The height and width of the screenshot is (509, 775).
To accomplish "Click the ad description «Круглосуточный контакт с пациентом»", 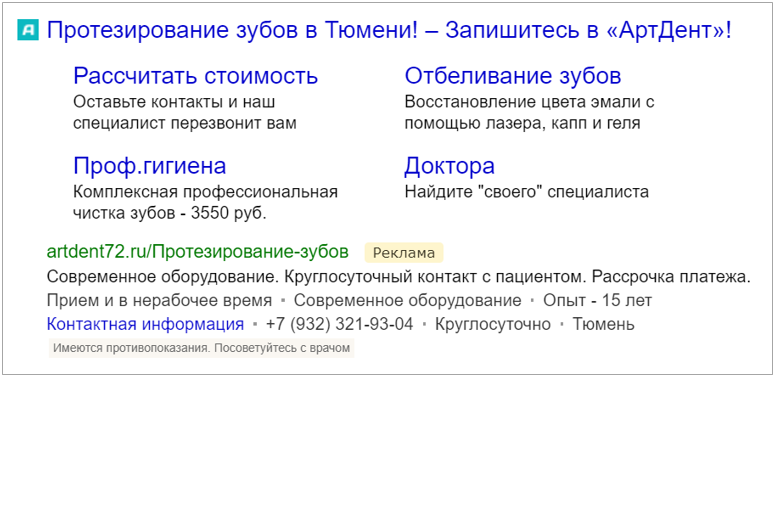I will click(x=435, y=277).
